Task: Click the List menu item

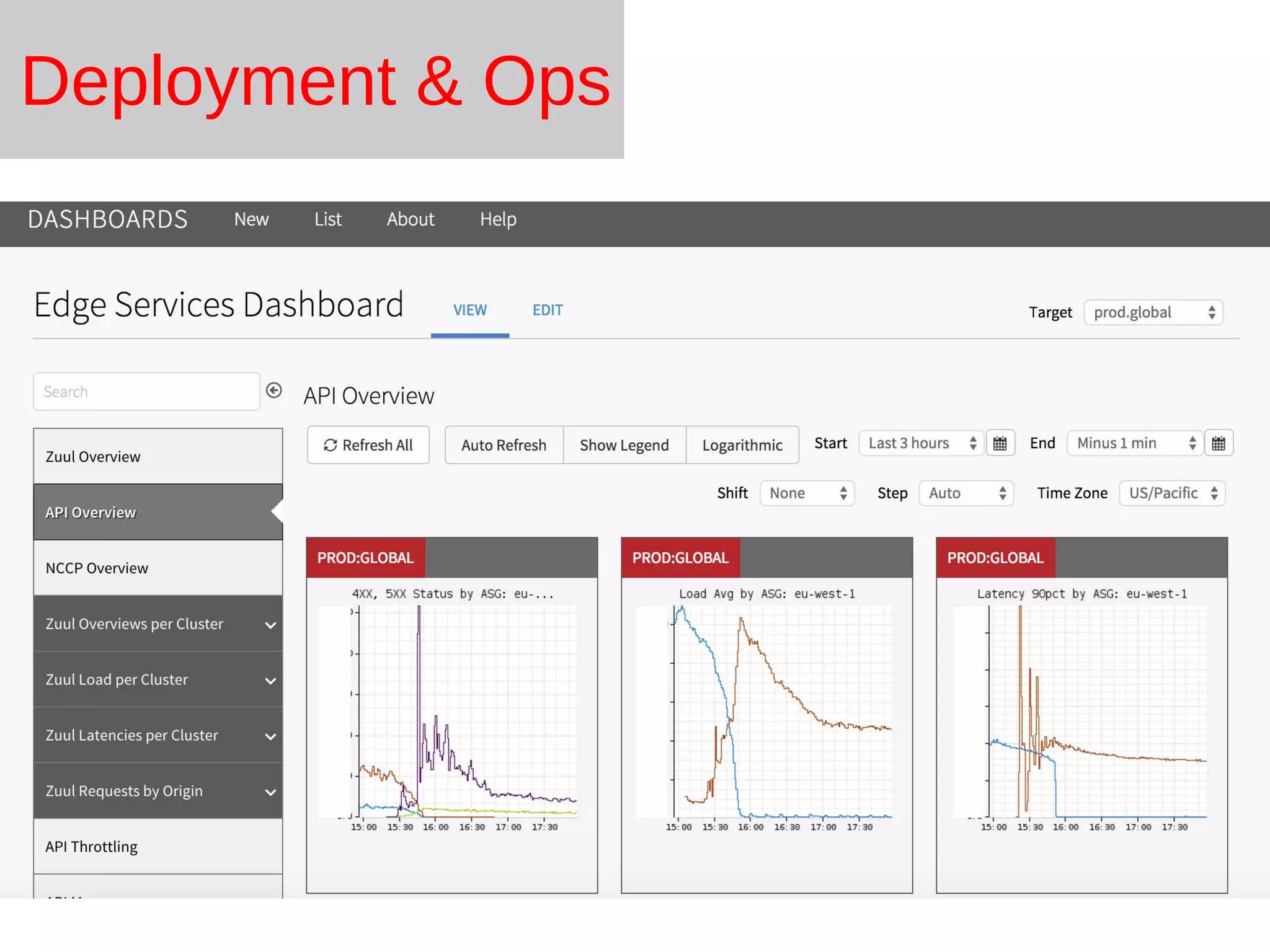Action: coord(328,219)
